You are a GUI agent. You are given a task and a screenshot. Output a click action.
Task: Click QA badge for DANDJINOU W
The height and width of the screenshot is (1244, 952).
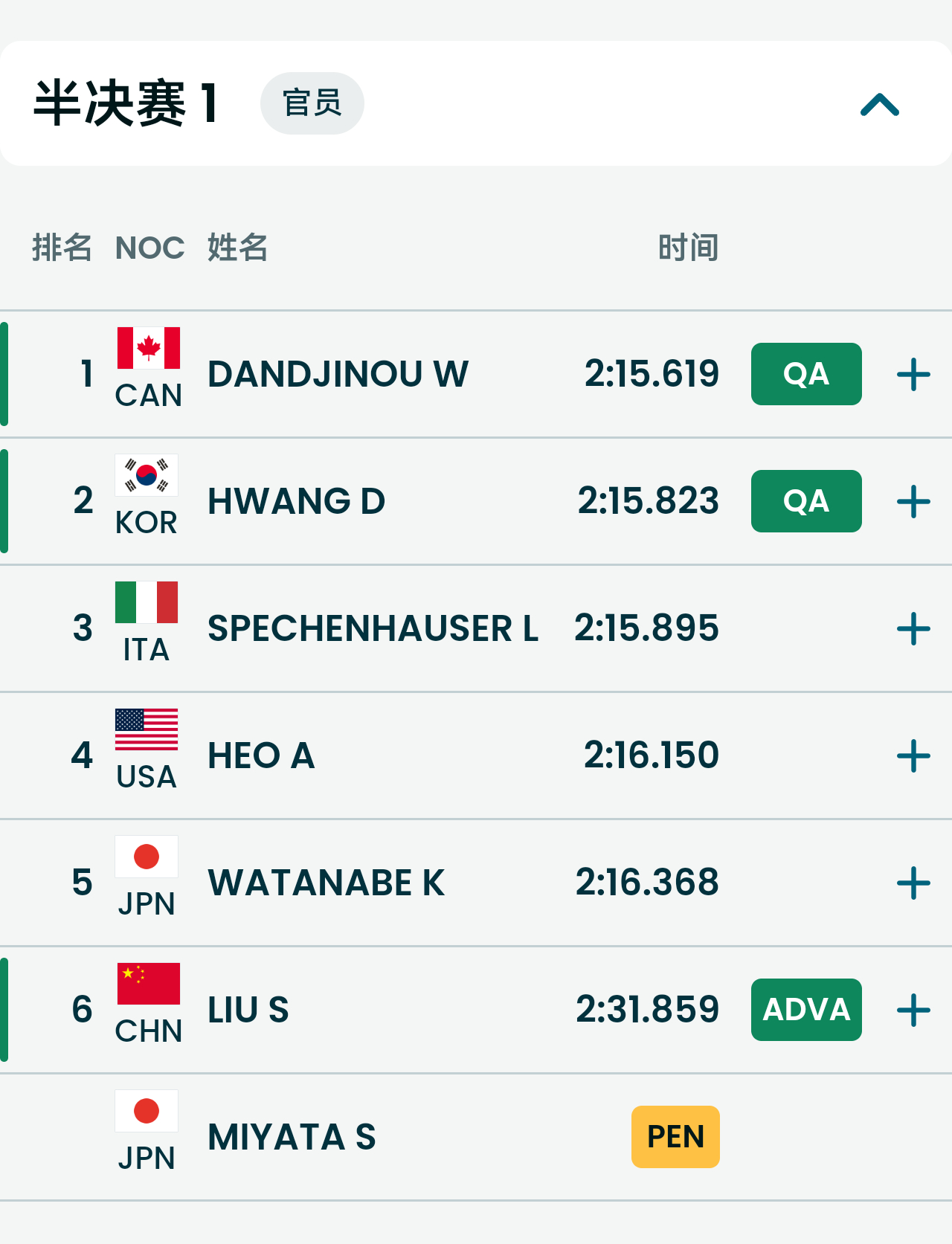coord(806,374)
